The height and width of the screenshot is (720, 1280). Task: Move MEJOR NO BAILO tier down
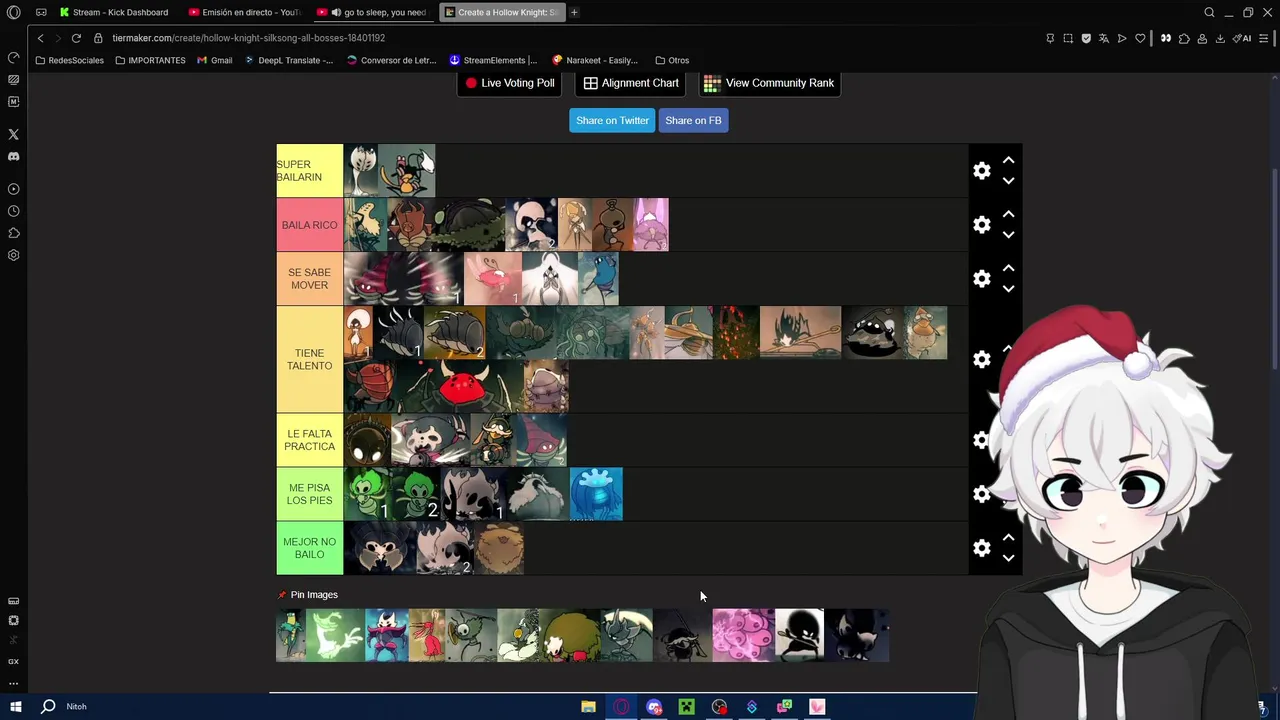(x=1008, y=558)
